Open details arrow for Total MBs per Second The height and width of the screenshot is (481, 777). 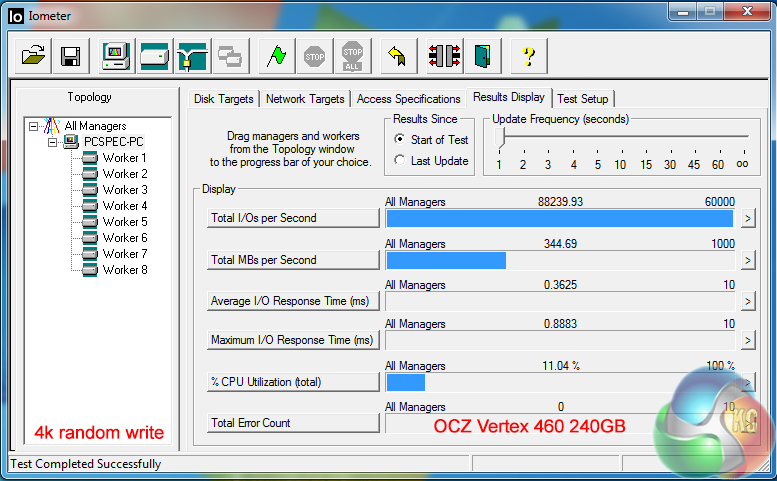tap(748, 260)
